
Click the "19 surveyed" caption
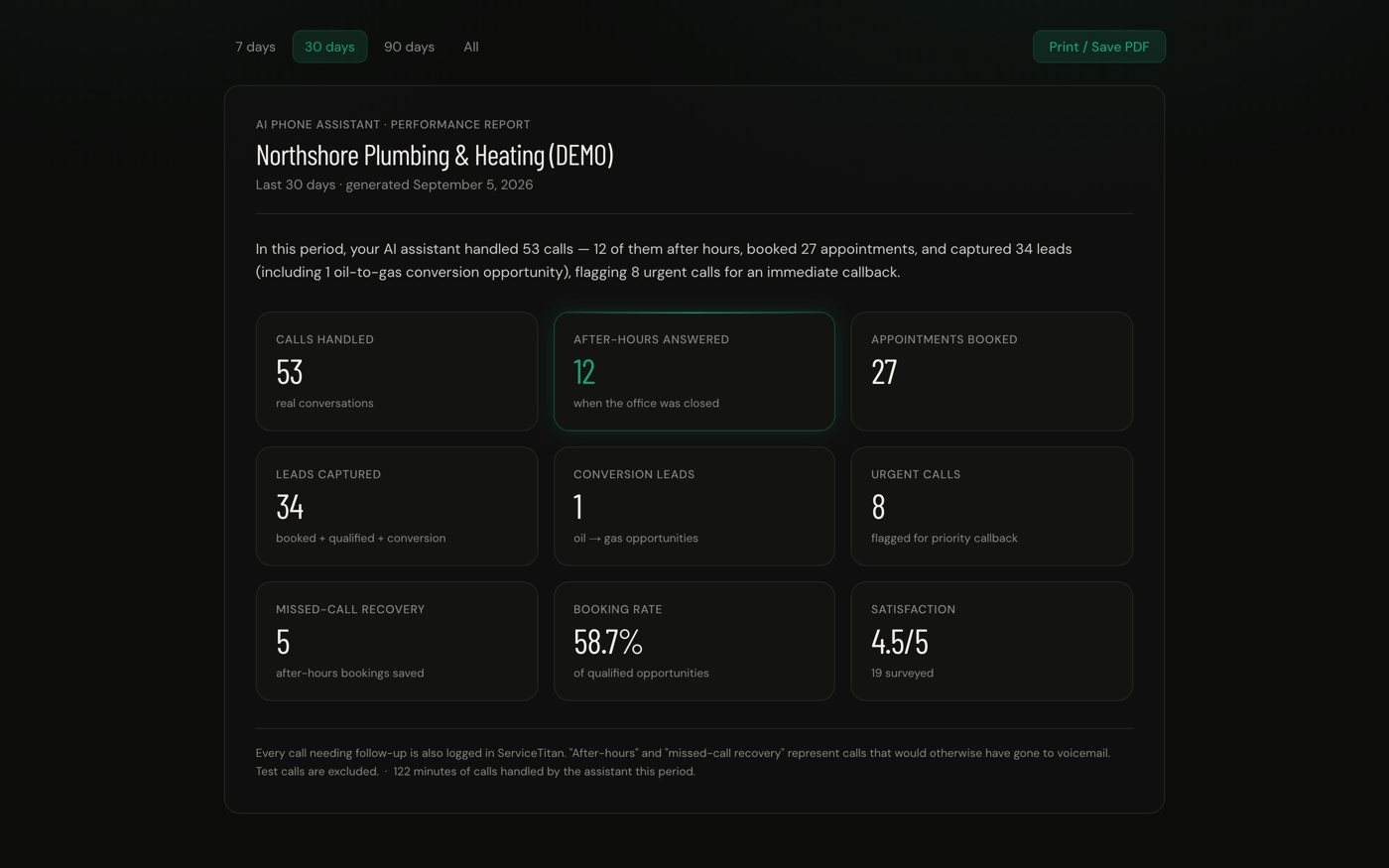click(902, 673)
